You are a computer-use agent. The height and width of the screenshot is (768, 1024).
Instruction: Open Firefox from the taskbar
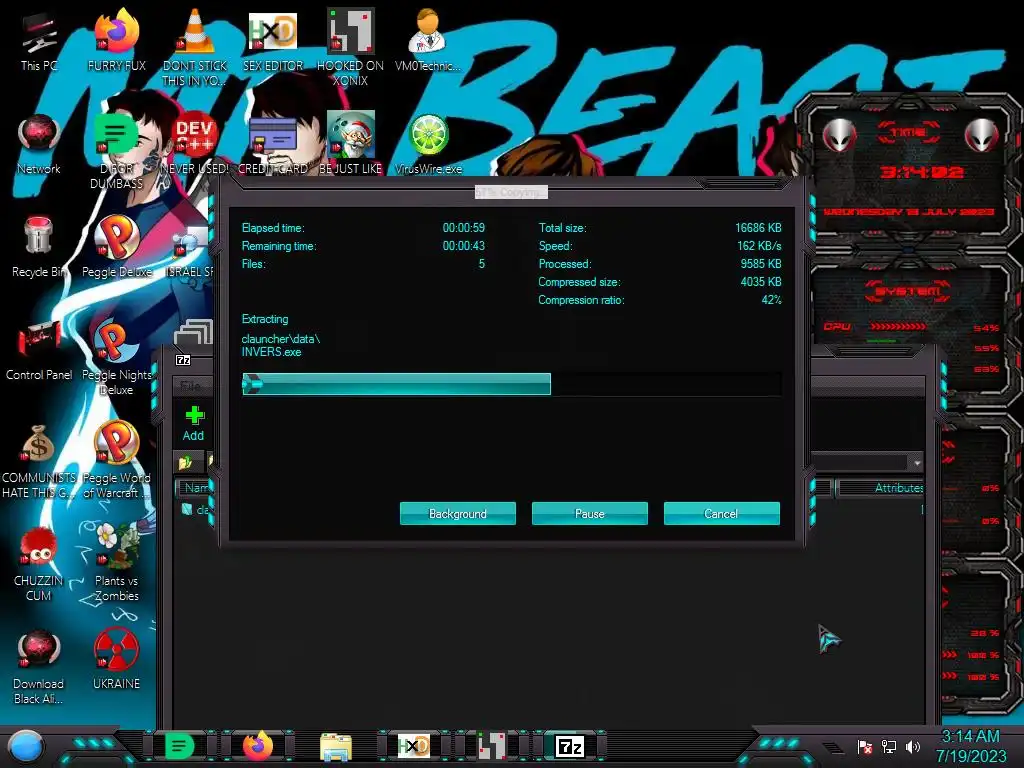[x=258, y=746]
